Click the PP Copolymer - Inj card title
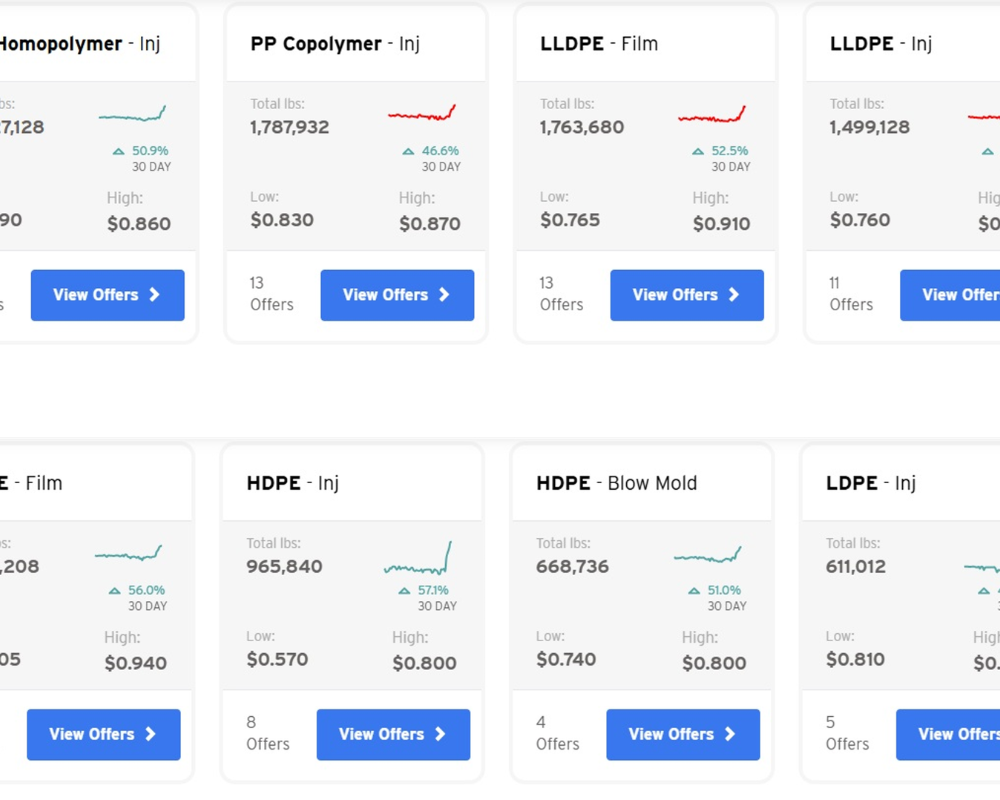Viewport: 1000px width, 800px height. (335, 44)
